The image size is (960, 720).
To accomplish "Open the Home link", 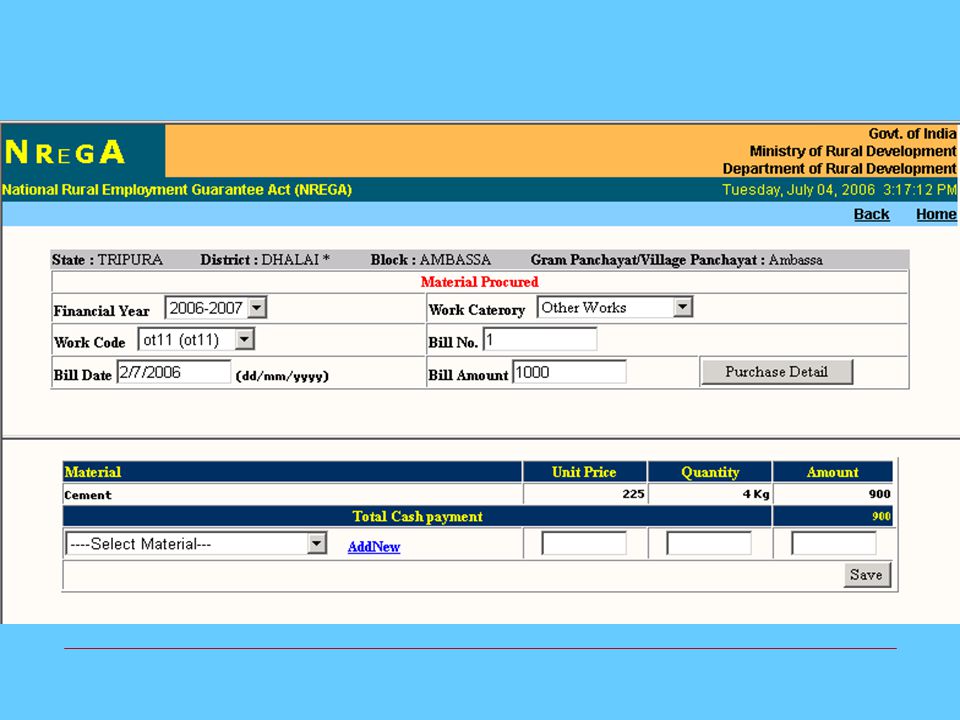I will 936,214.
